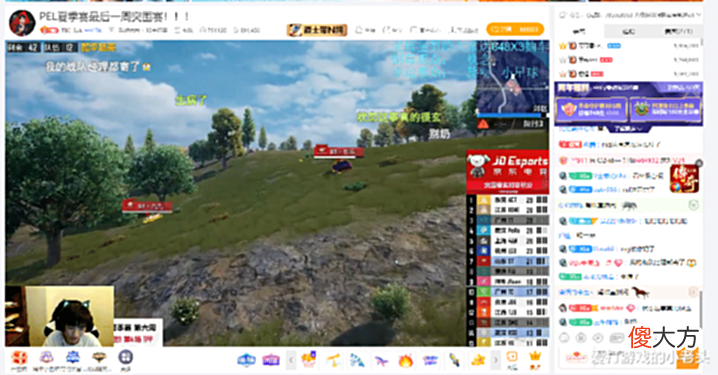Send the flame gift
Screen dimensions: 718x375
pos(405,360)
